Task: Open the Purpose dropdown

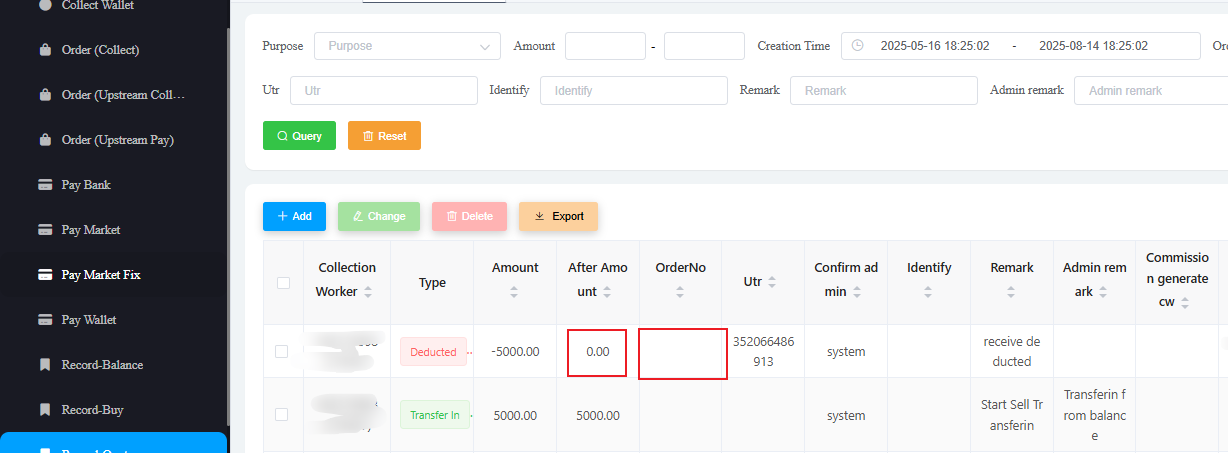Action: 407,46
